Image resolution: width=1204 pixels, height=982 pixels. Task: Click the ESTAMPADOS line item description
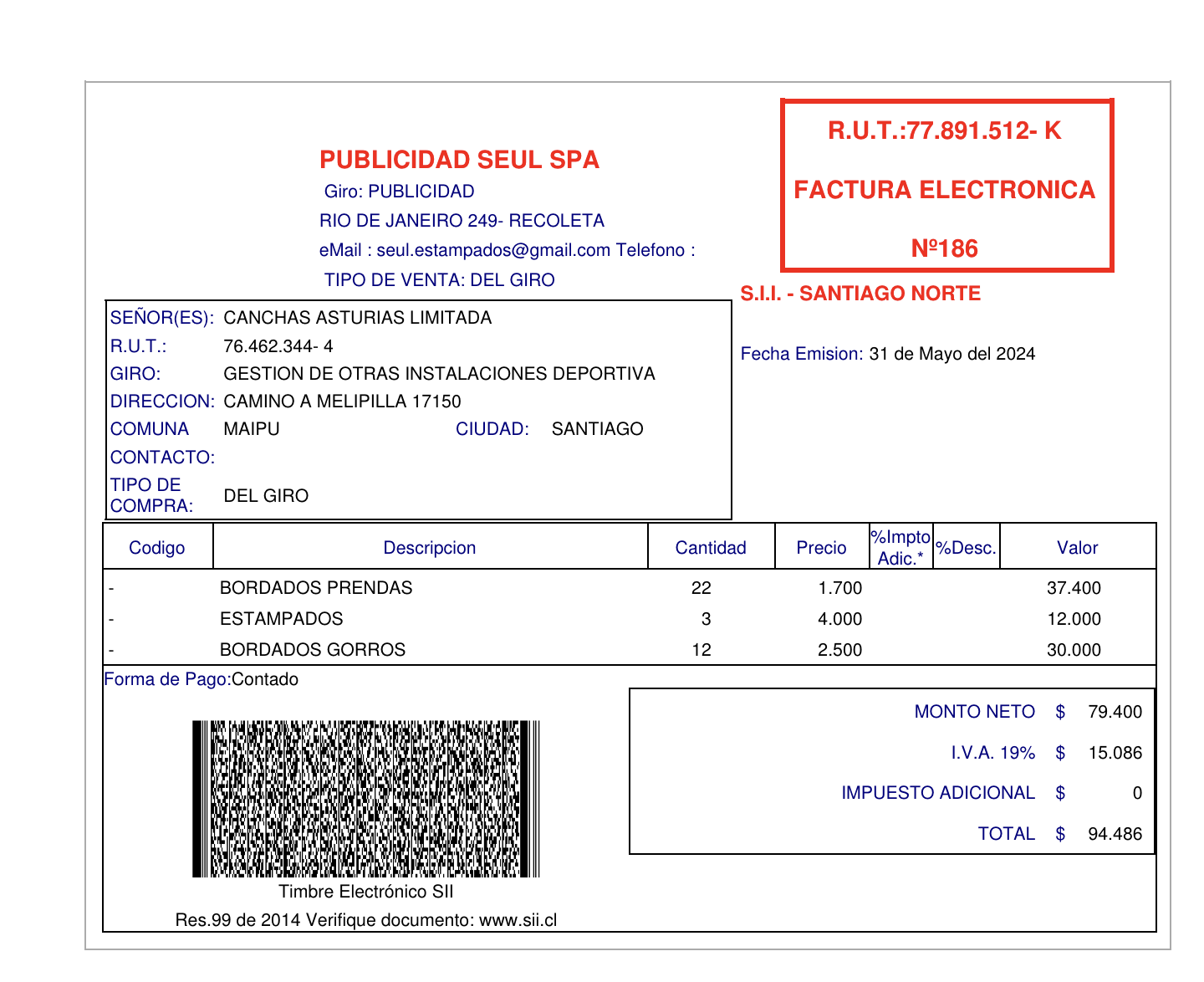281,619
